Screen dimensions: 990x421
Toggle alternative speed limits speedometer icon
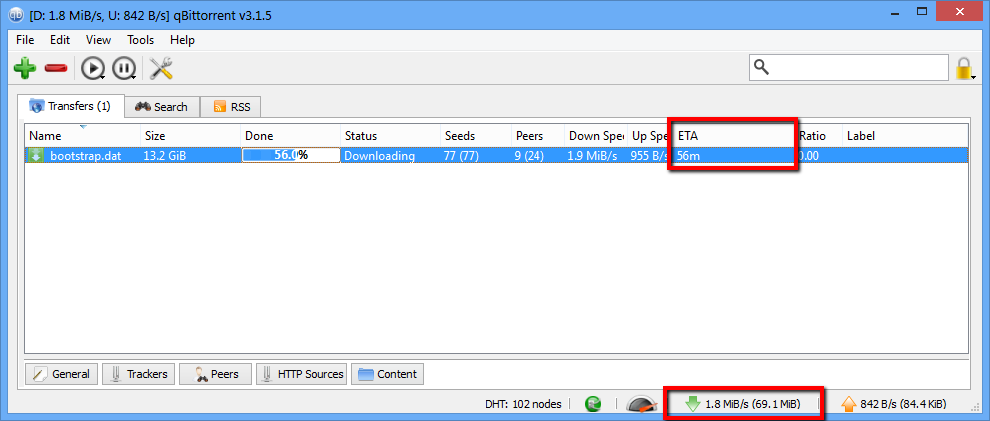pos(640,404)
